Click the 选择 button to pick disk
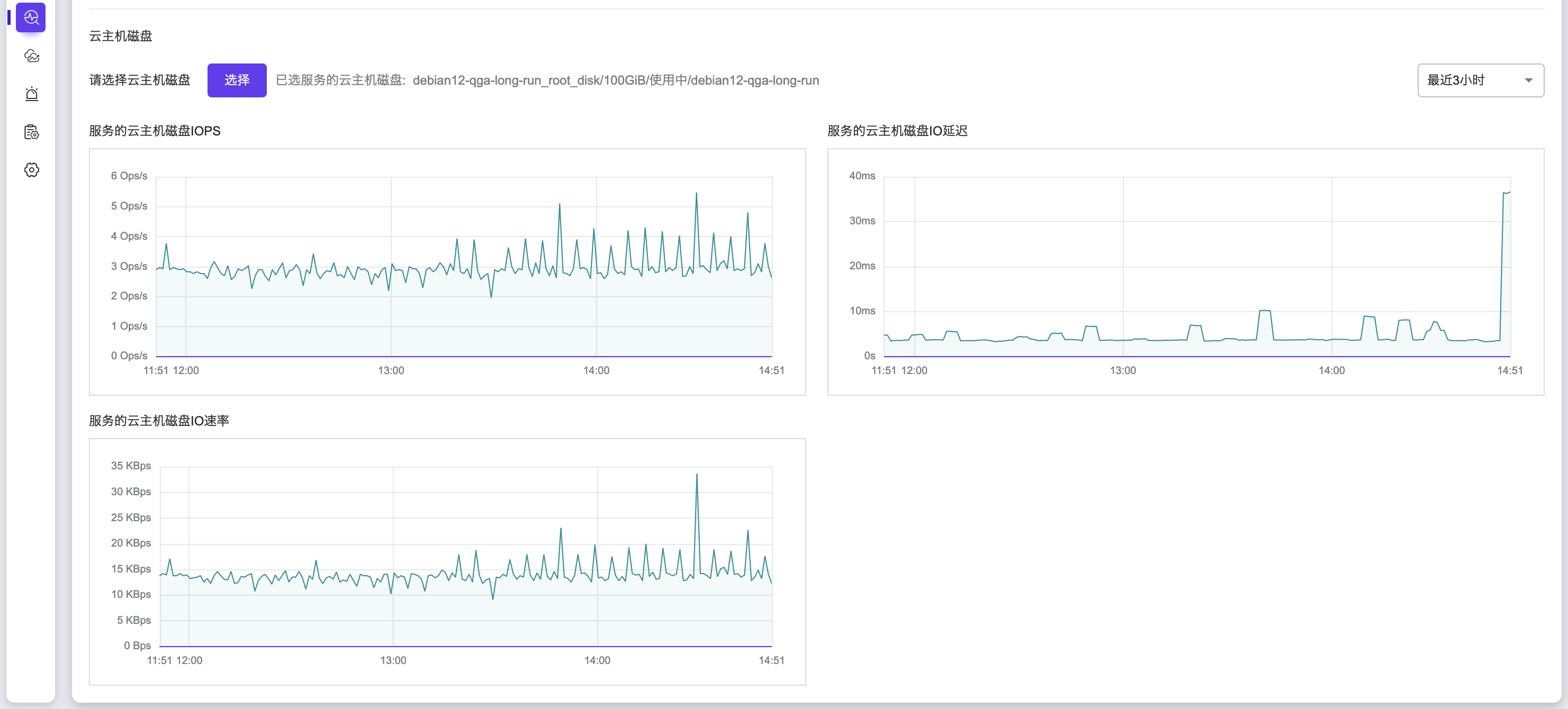 click(x=237, y=80)
